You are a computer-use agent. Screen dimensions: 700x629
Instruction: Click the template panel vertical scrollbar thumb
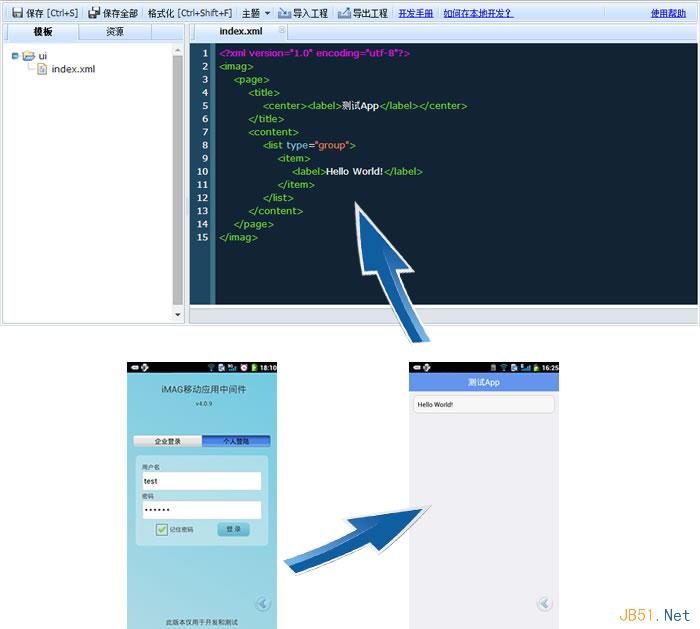[x=178, y=179]
